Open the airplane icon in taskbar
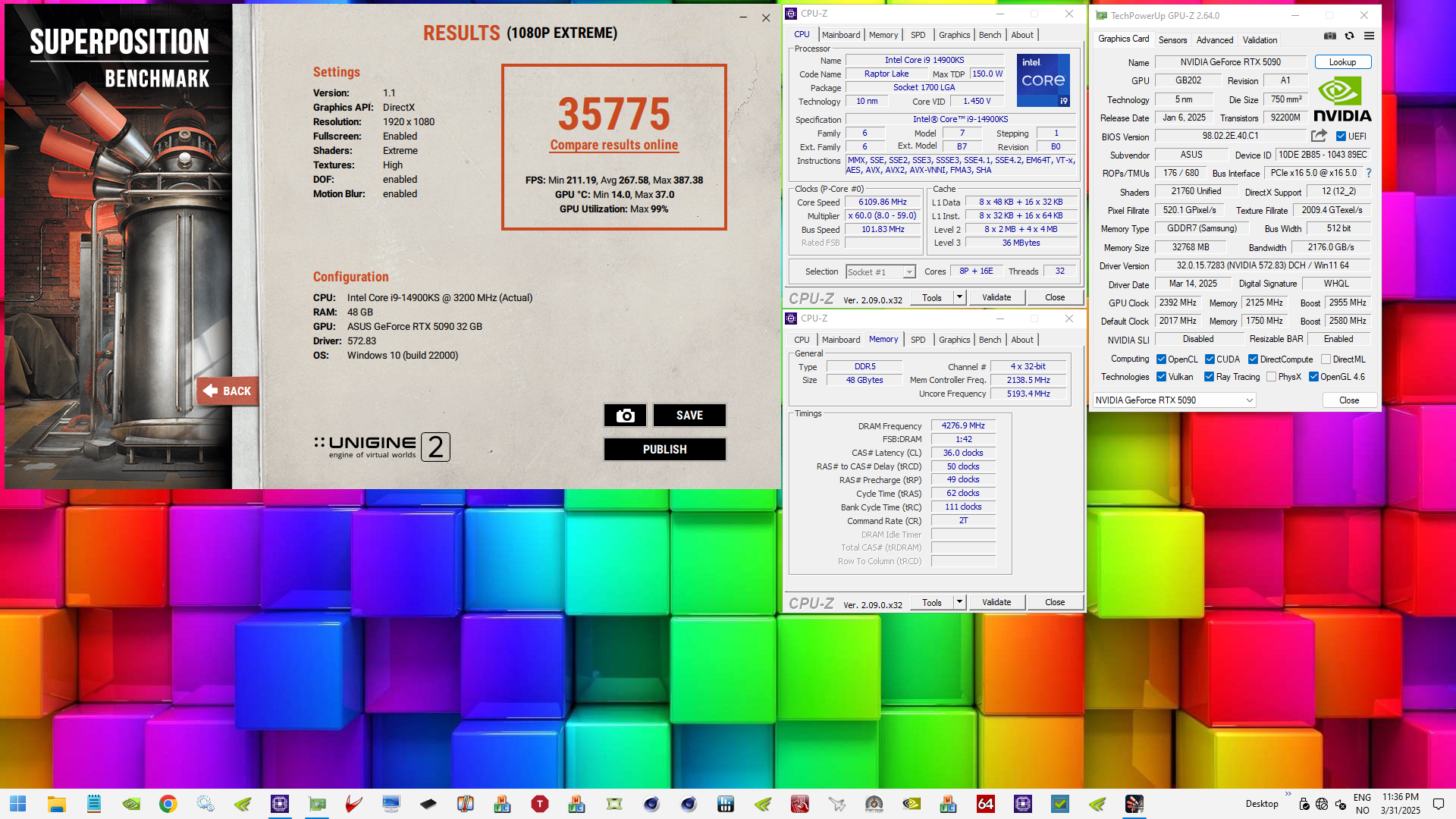The width and height of the screenshot is (1456, 819). click(837, 804)
